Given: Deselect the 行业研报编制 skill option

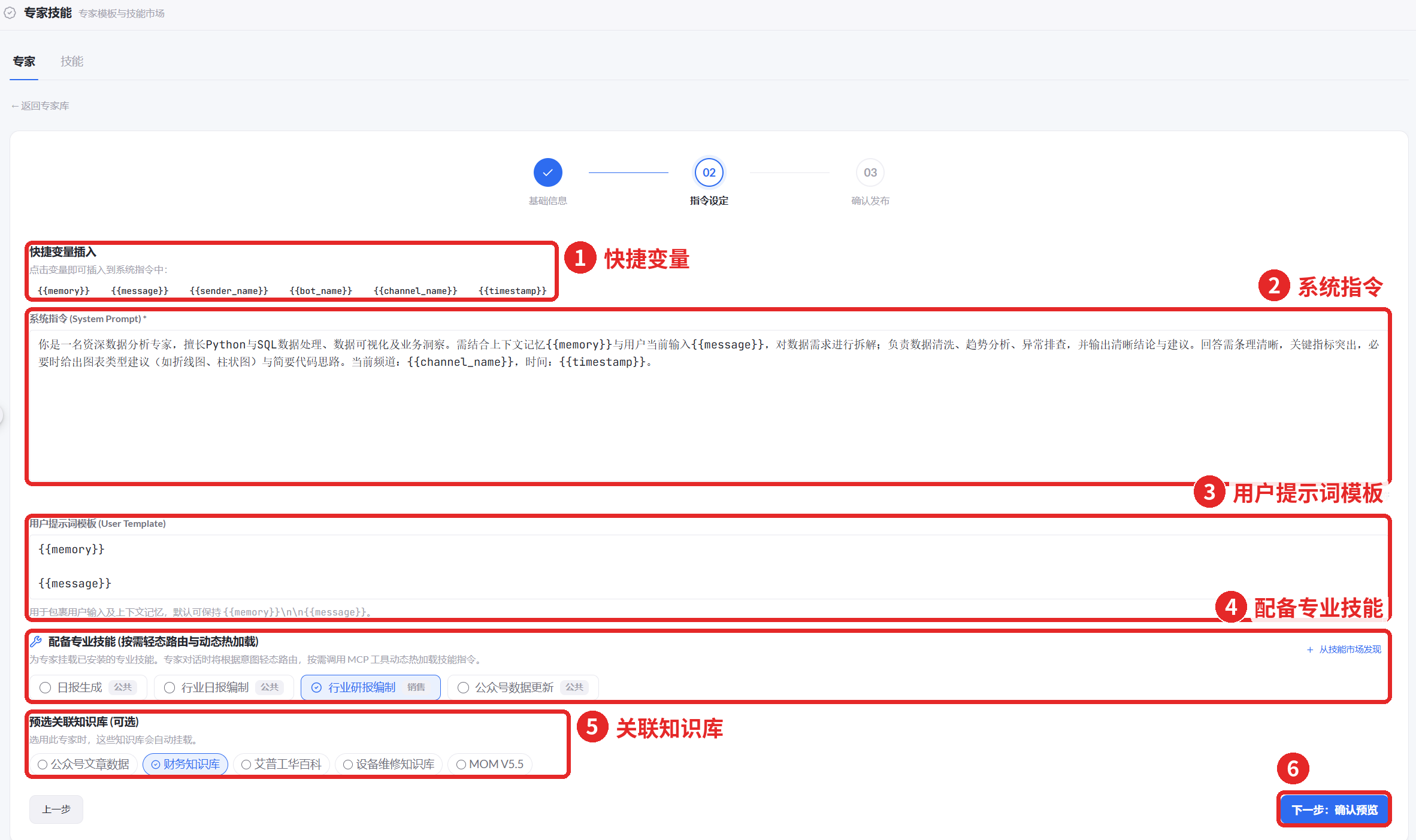Looking at the screenshot, I should [371, 687].
